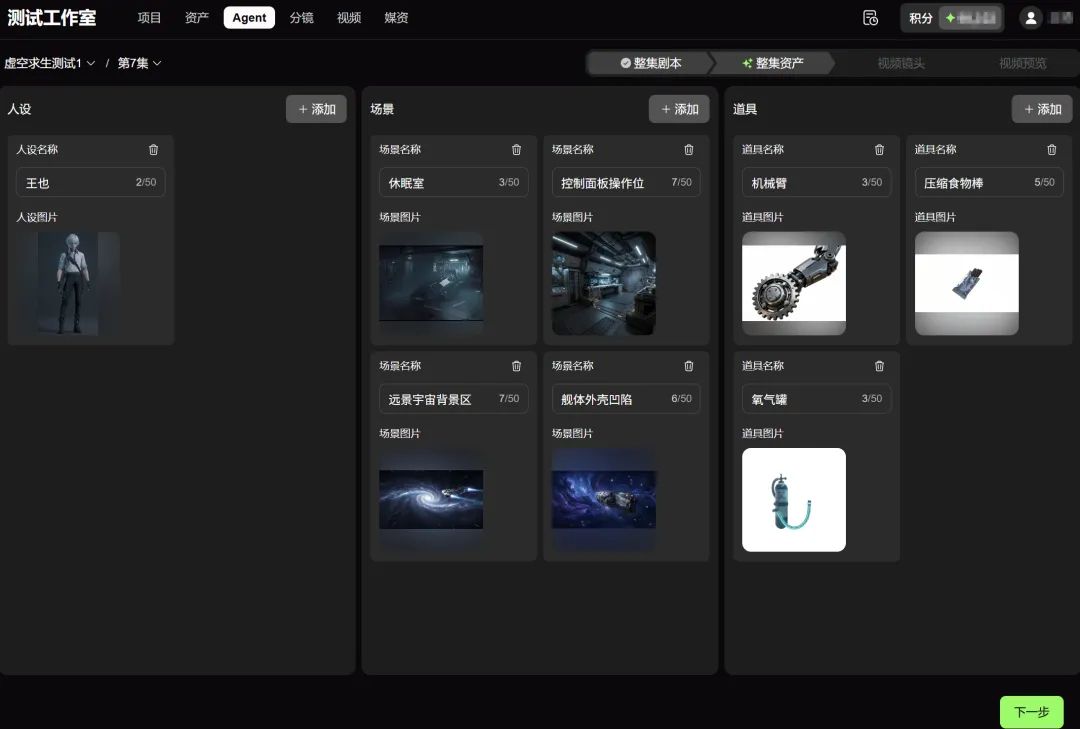Screen dimensions: 1080x729
Task: Click 添加 in the 场景 panel
Action: pos(679,109)
